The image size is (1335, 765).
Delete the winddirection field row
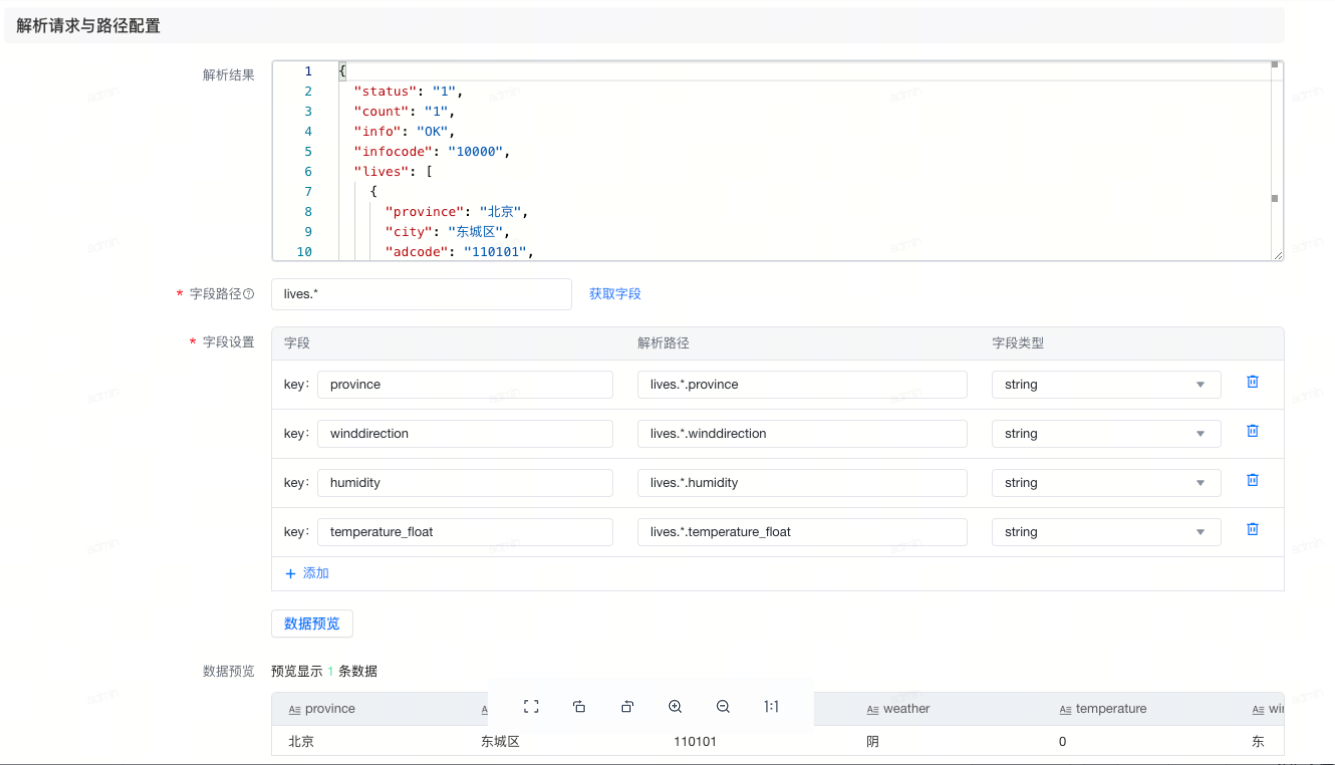tap(1252, 431)
